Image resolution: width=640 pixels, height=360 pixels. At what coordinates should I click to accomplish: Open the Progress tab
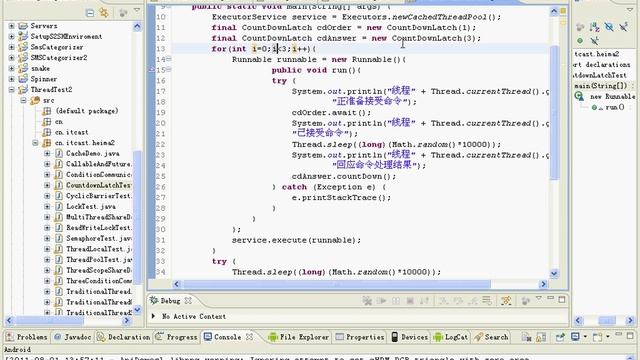tap(177, 337)
